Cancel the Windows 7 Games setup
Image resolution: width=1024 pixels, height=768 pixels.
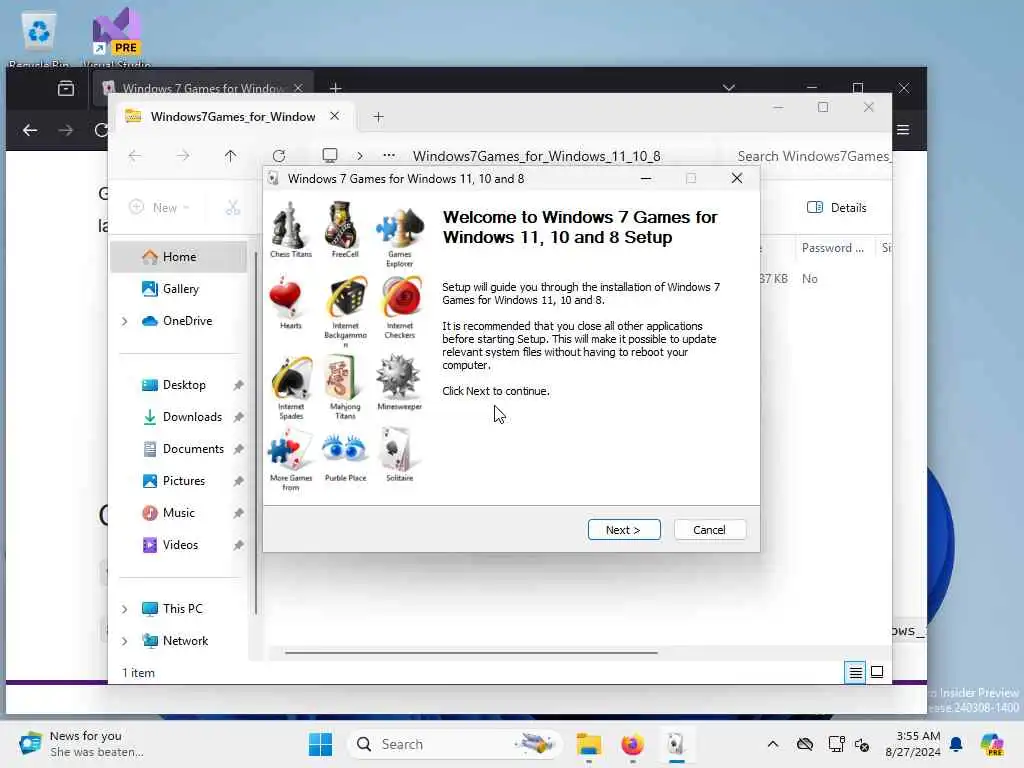coord(709,530)
